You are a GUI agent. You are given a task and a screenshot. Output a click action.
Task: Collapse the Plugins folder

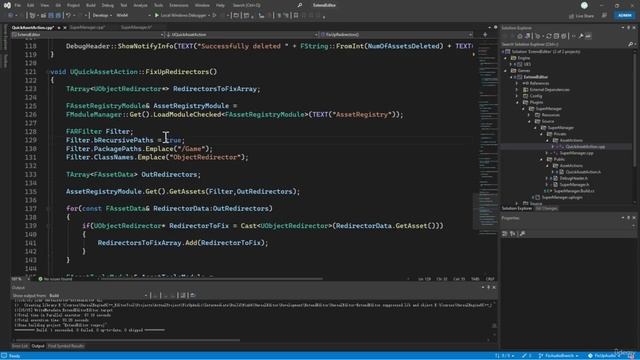[517, 102]
